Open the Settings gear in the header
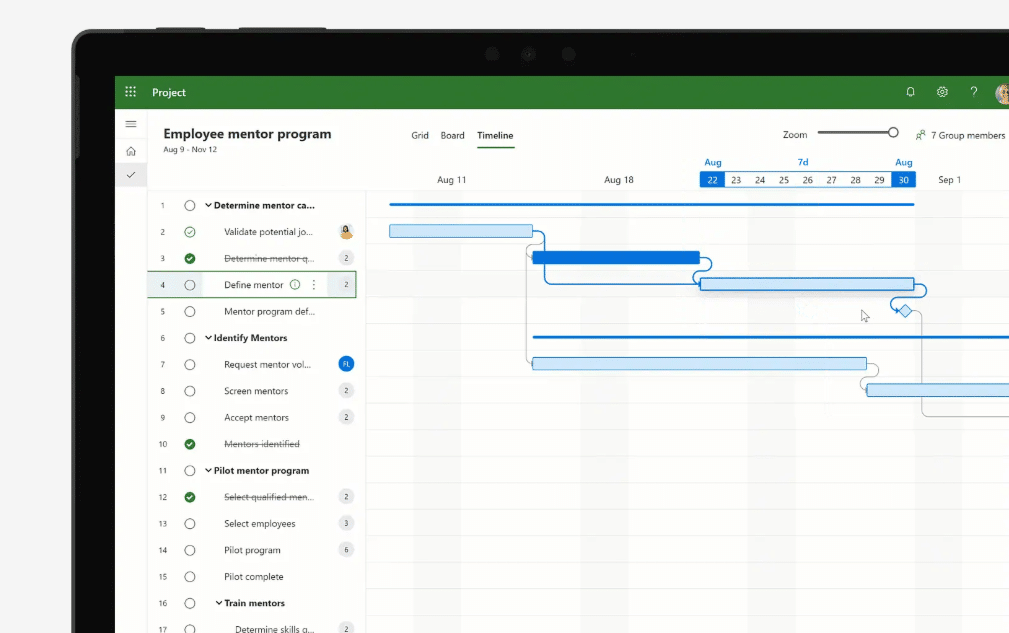The width and height of the screenshot is (1009, 633). pyautogui.click(x=941, y=91)
